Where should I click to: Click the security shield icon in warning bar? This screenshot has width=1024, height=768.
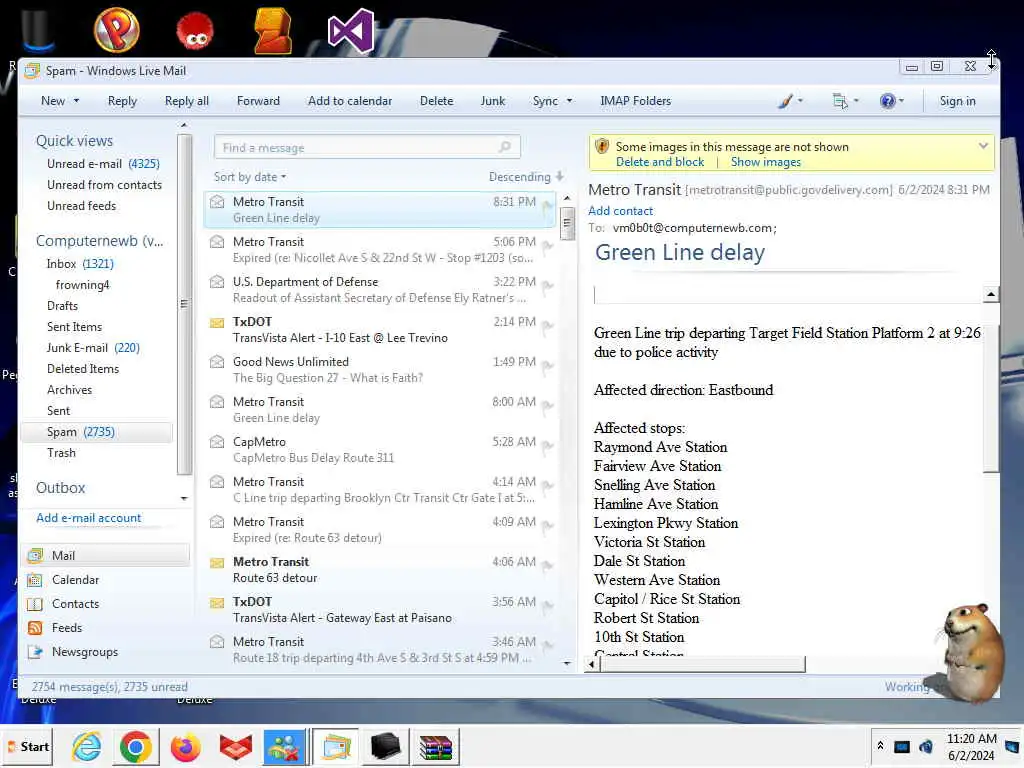pos(602,146)
